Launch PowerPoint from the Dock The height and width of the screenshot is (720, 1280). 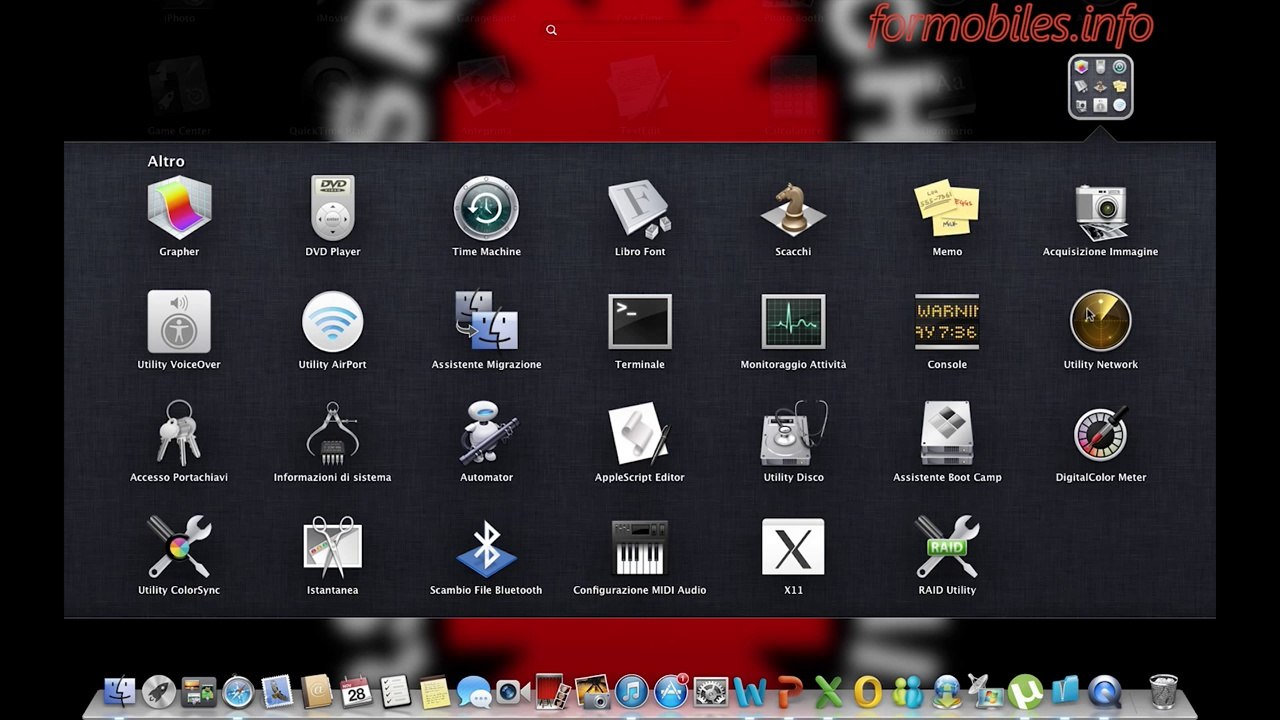(x=789, y=691)
